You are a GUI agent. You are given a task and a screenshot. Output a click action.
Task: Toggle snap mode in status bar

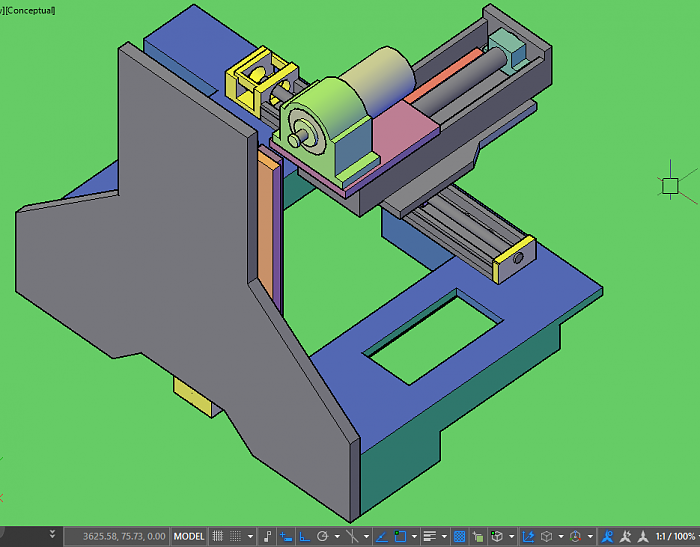(x=235, y=536)
